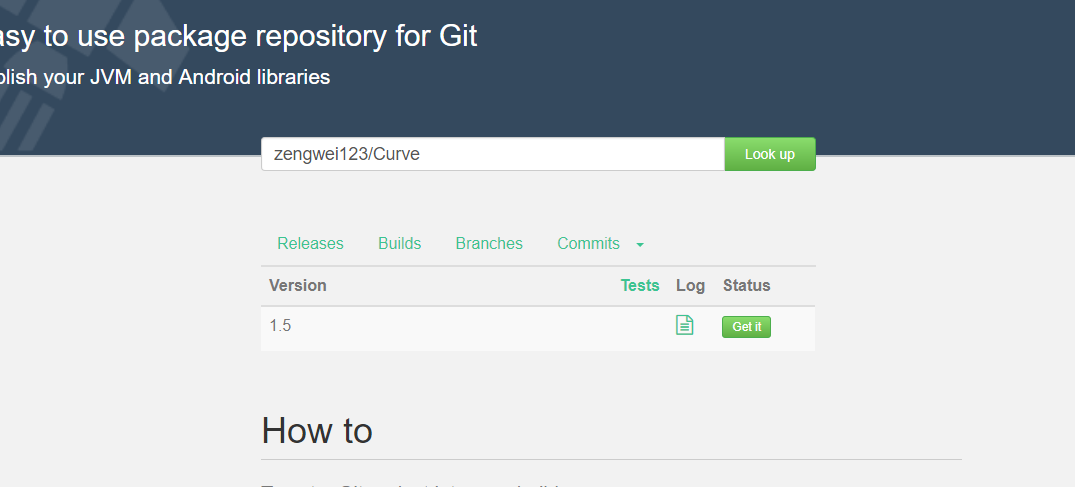Click the Get it button for 1.5
1075x487 pixels.
(746, 327)
